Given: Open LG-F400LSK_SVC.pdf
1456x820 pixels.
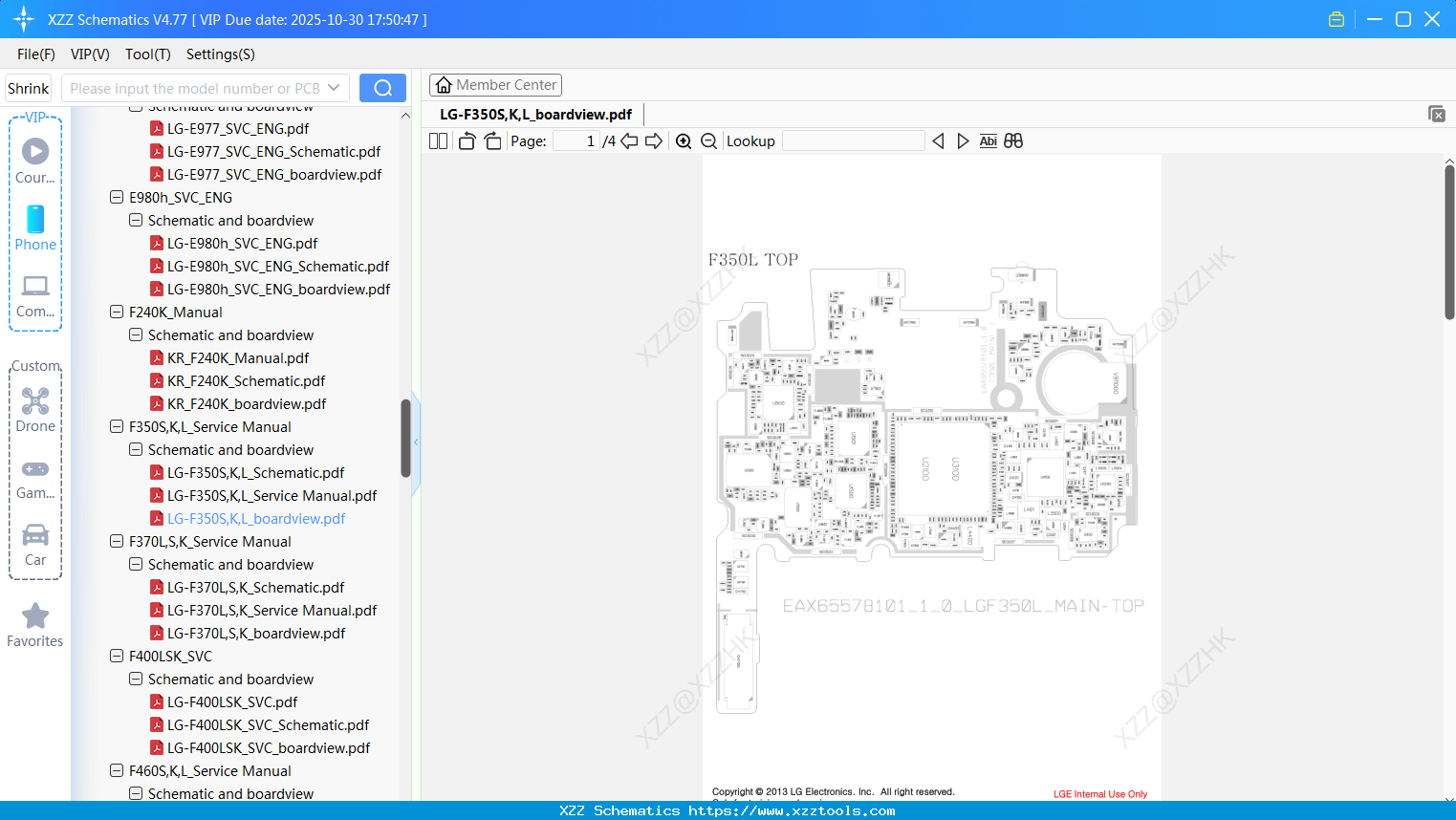Looking at the screenshot, I should coord(232,701).
